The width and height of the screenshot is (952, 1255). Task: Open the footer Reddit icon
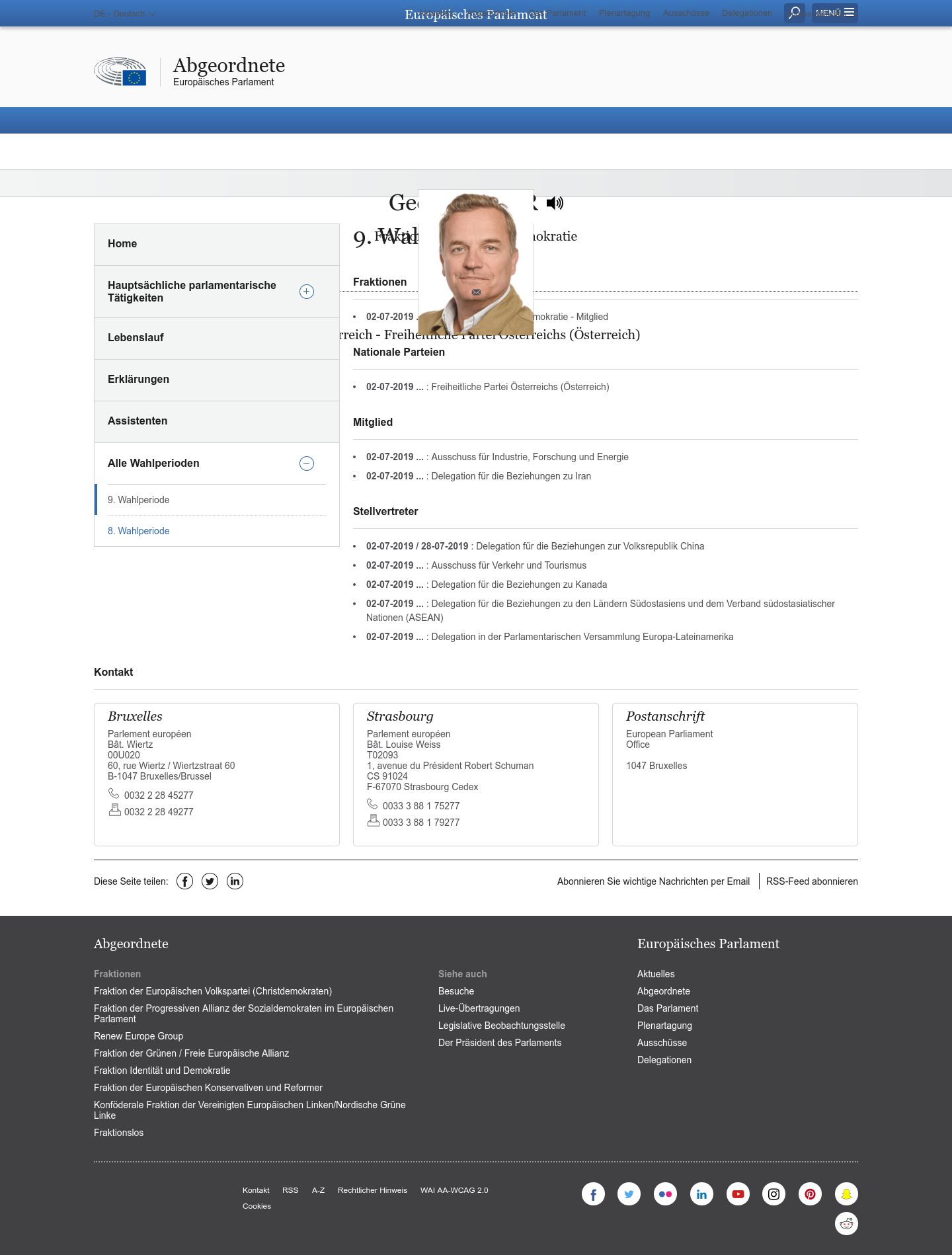click(846, 1223)
